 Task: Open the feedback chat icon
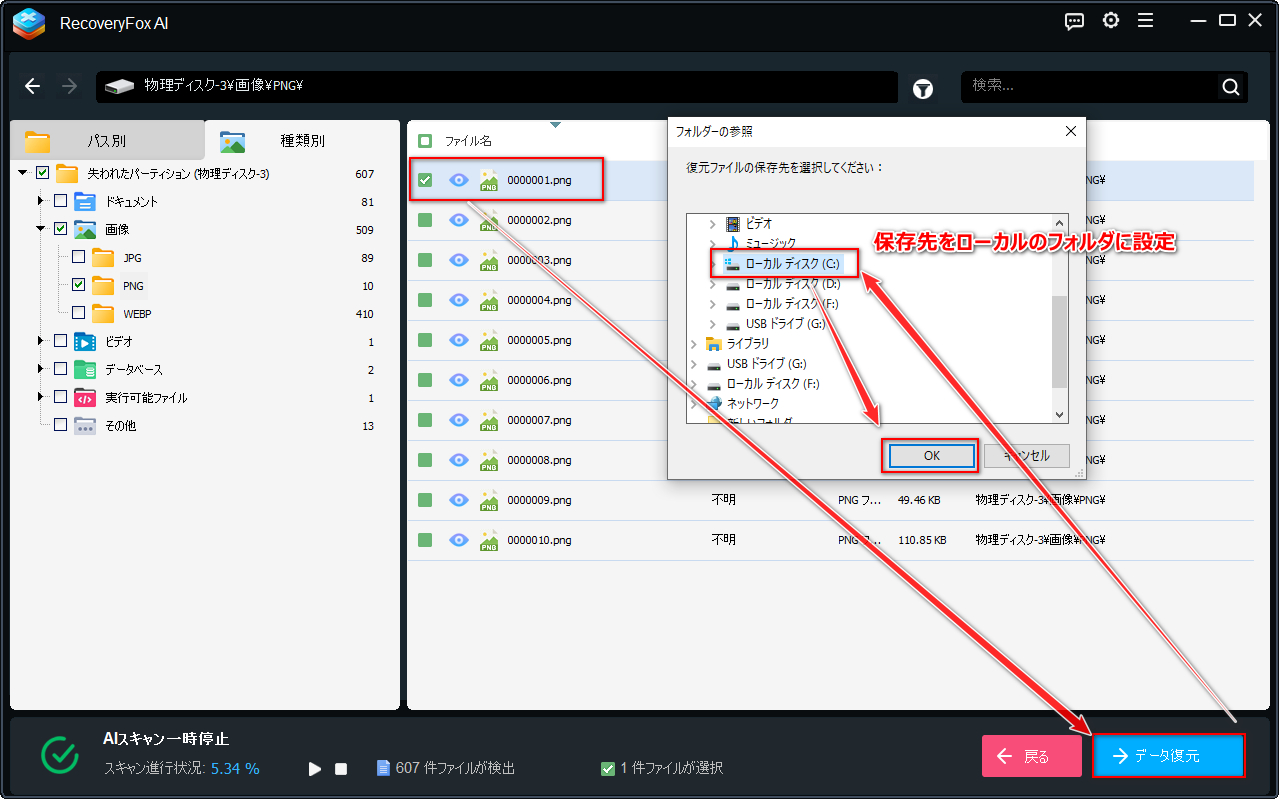[1075, 21]
